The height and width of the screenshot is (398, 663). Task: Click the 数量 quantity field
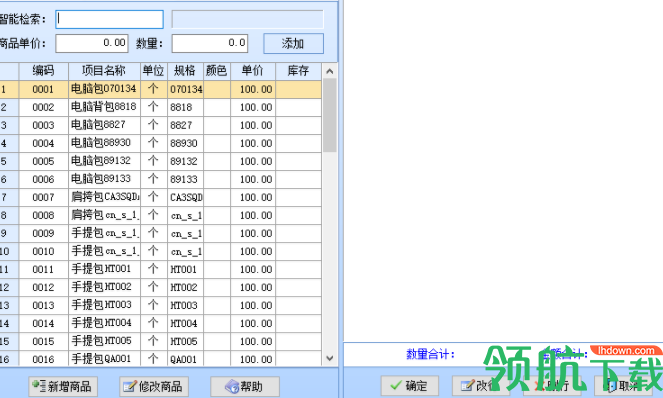pyautogui.click(x=210, y=44)
